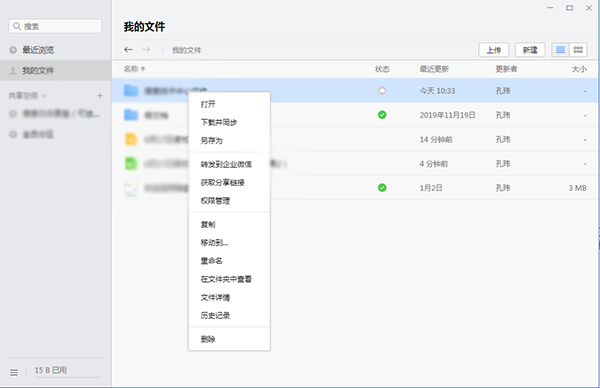
Task: Add a new shared space with plus icon
Action: pyautogui.click(x=99, y=95)
